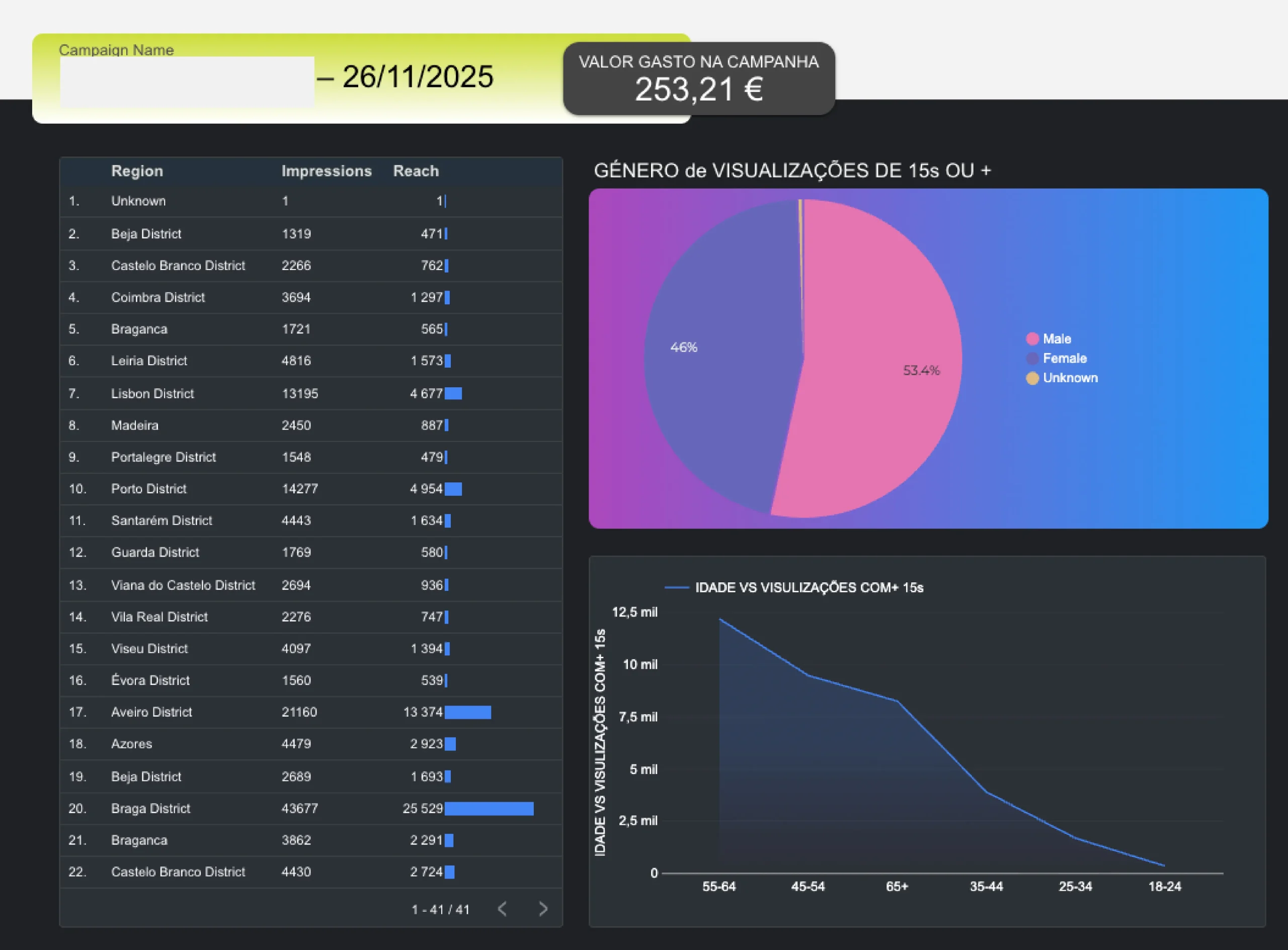
Task: Click the Female legend color dot
Action: [1032, 358]
